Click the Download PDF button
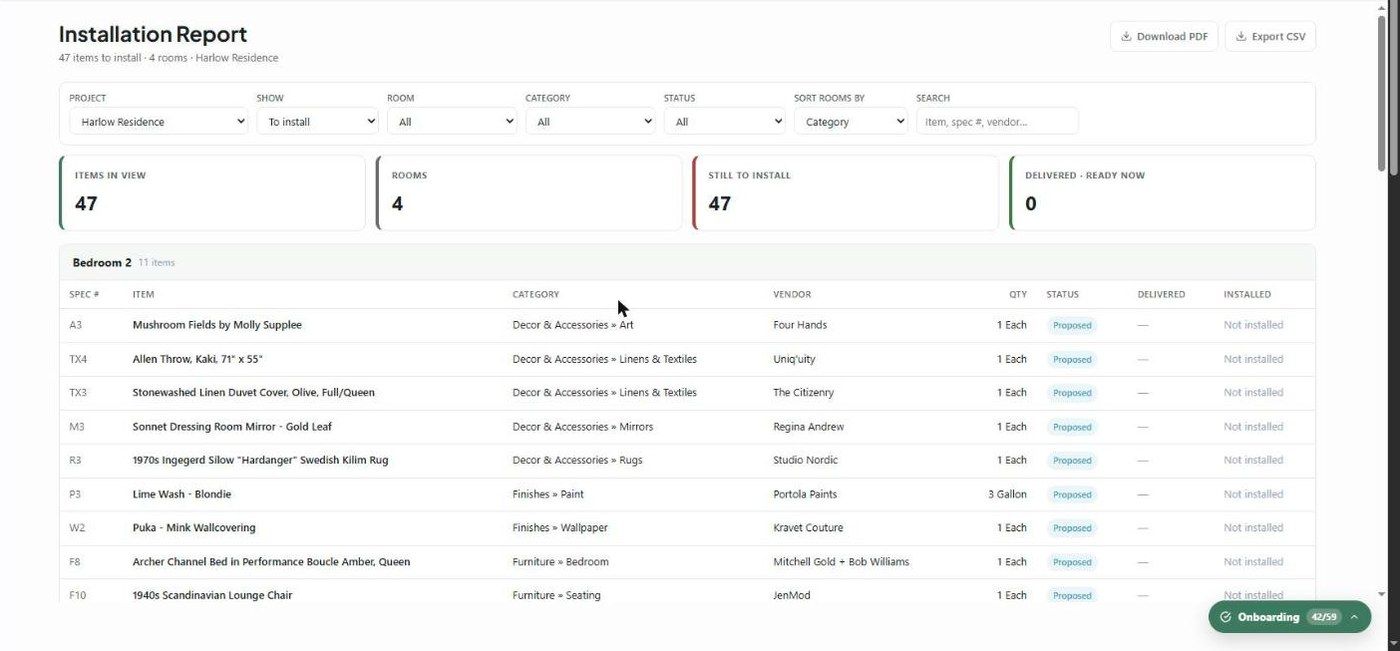This screenshot has height=651, width=1400. pos(1164,37)
